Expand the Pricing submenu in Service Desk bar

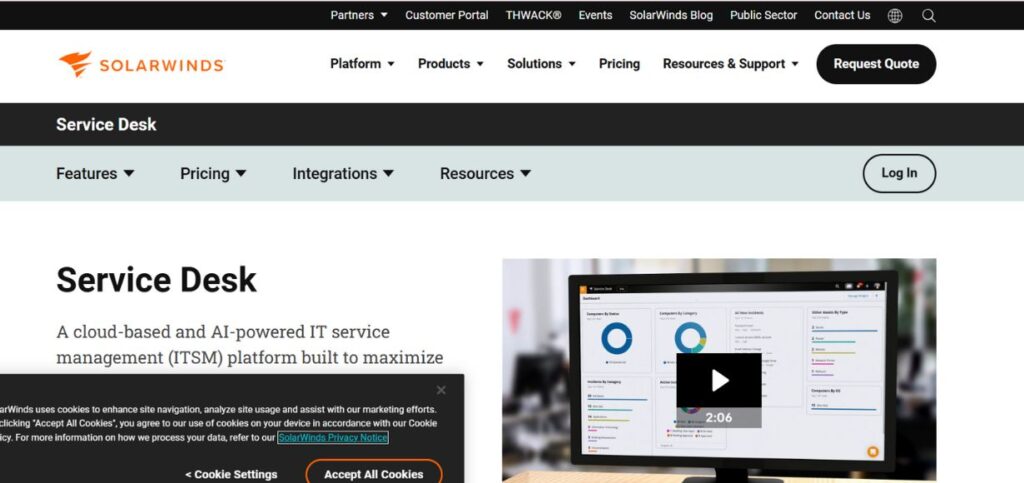point(214,174)
